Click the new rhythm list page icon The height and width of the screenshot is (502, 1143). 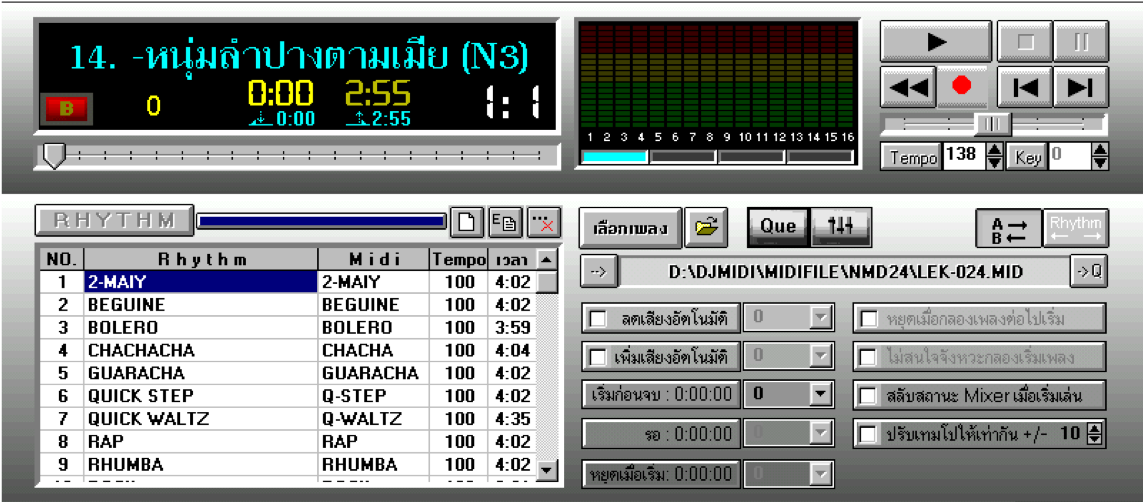click(x=465, y=222)
